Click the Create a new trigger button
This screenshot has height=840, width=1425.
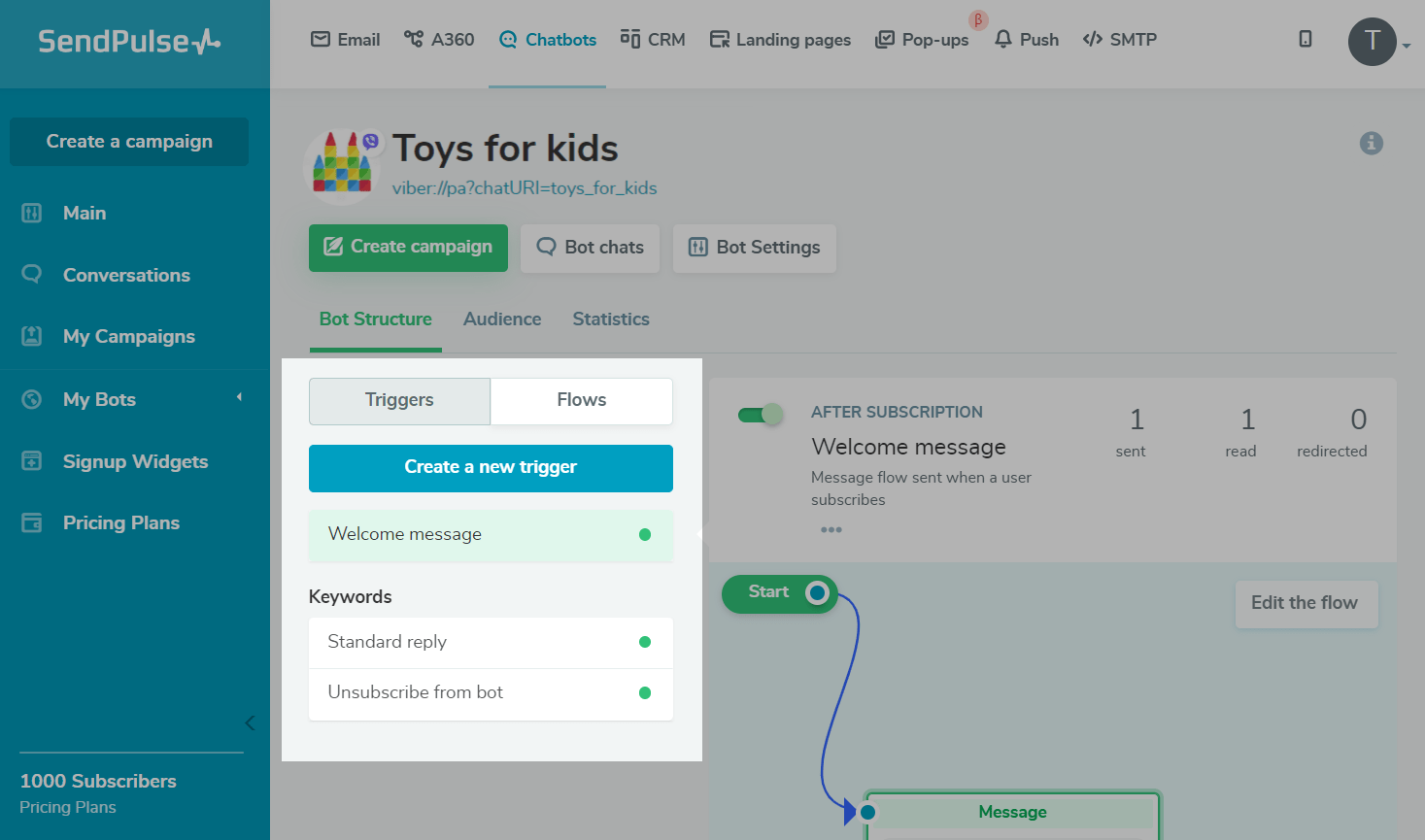(x=491, y=467)
